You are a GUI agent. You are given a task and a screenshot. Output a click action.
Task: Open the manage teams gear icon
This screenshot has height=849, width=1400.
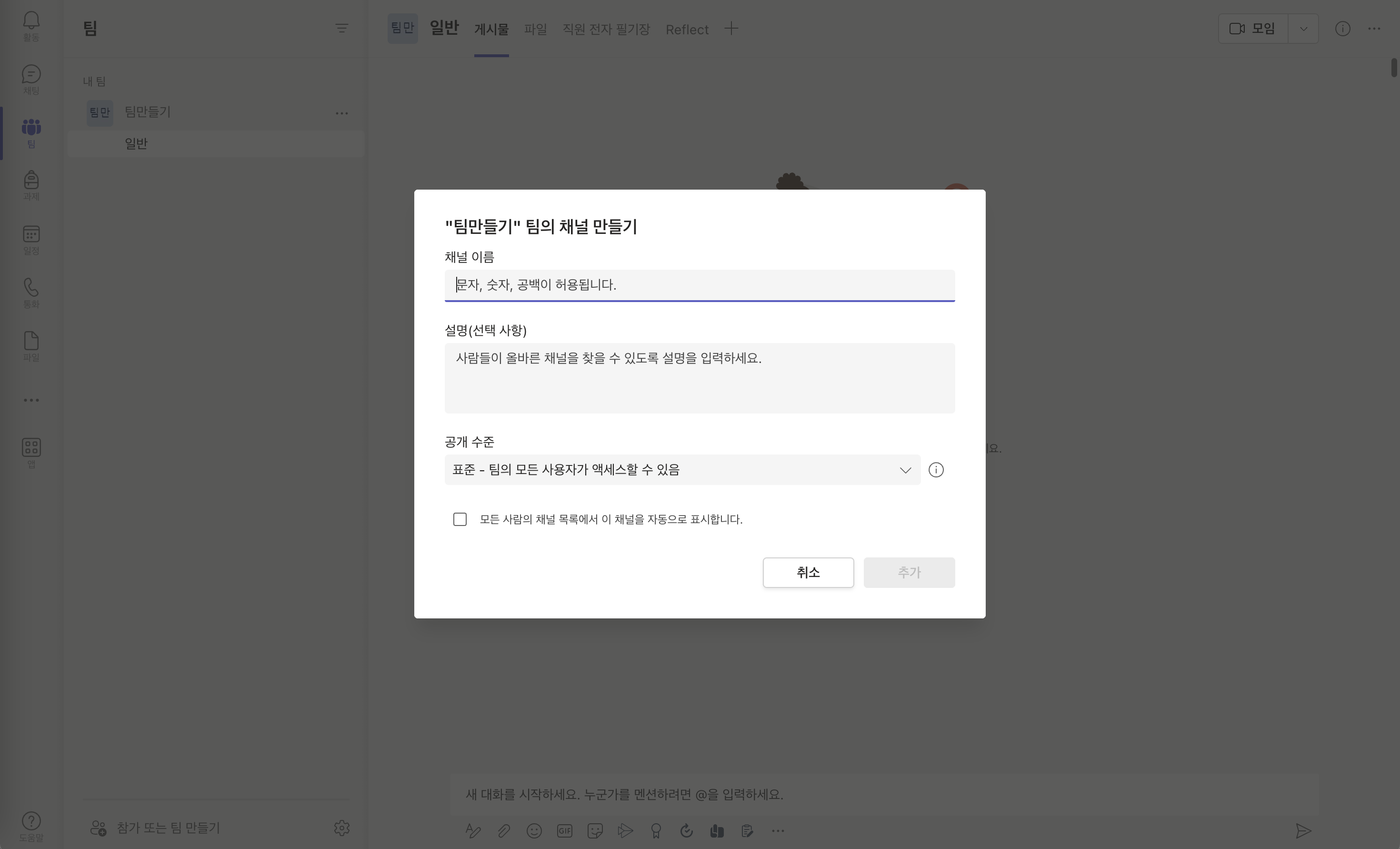click(341, 828)
